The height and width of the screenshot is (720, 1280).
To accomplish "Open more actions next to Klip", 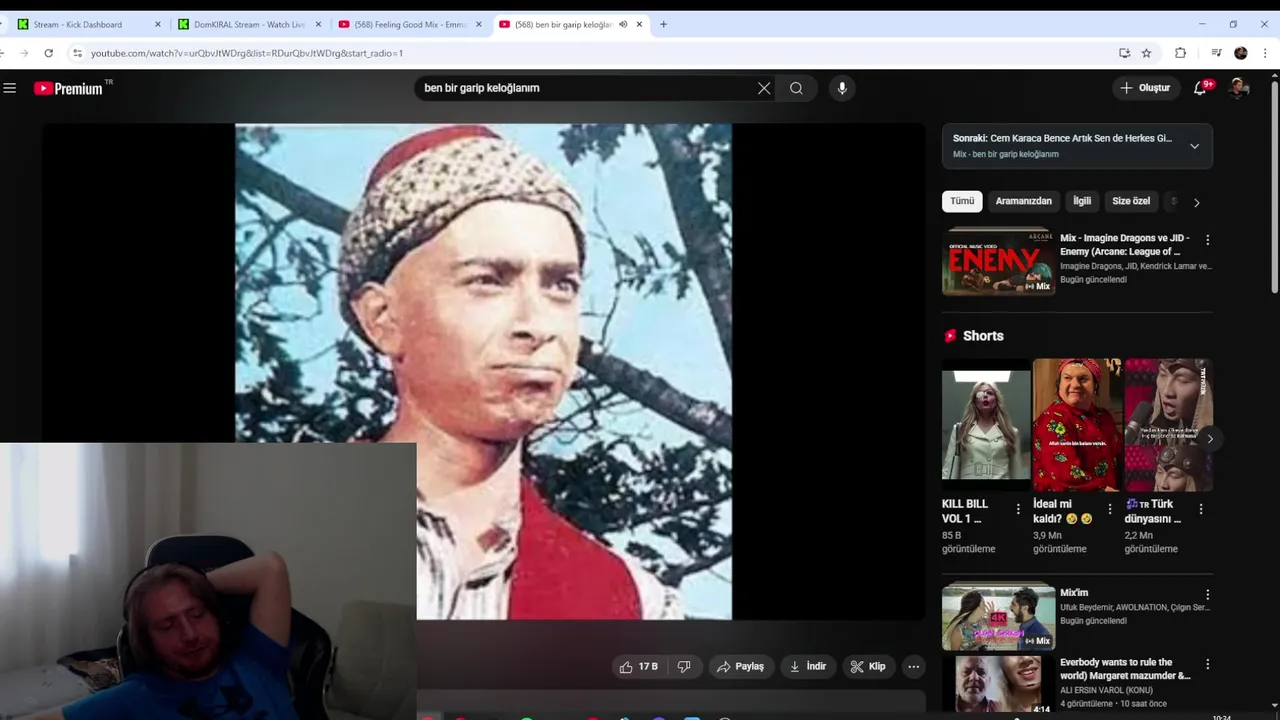I will click(x=913, y=666).
